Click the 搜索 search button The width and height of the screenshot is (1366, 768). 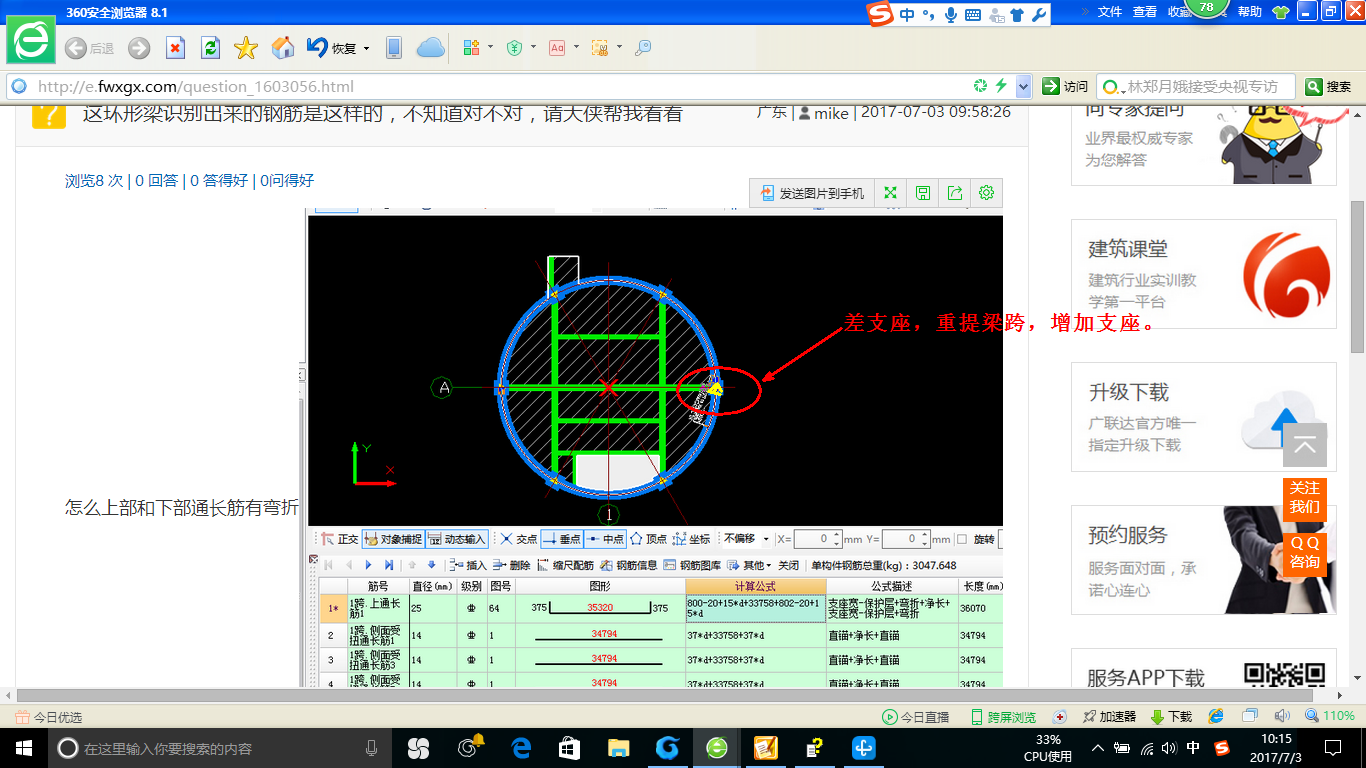point(1329,87)
